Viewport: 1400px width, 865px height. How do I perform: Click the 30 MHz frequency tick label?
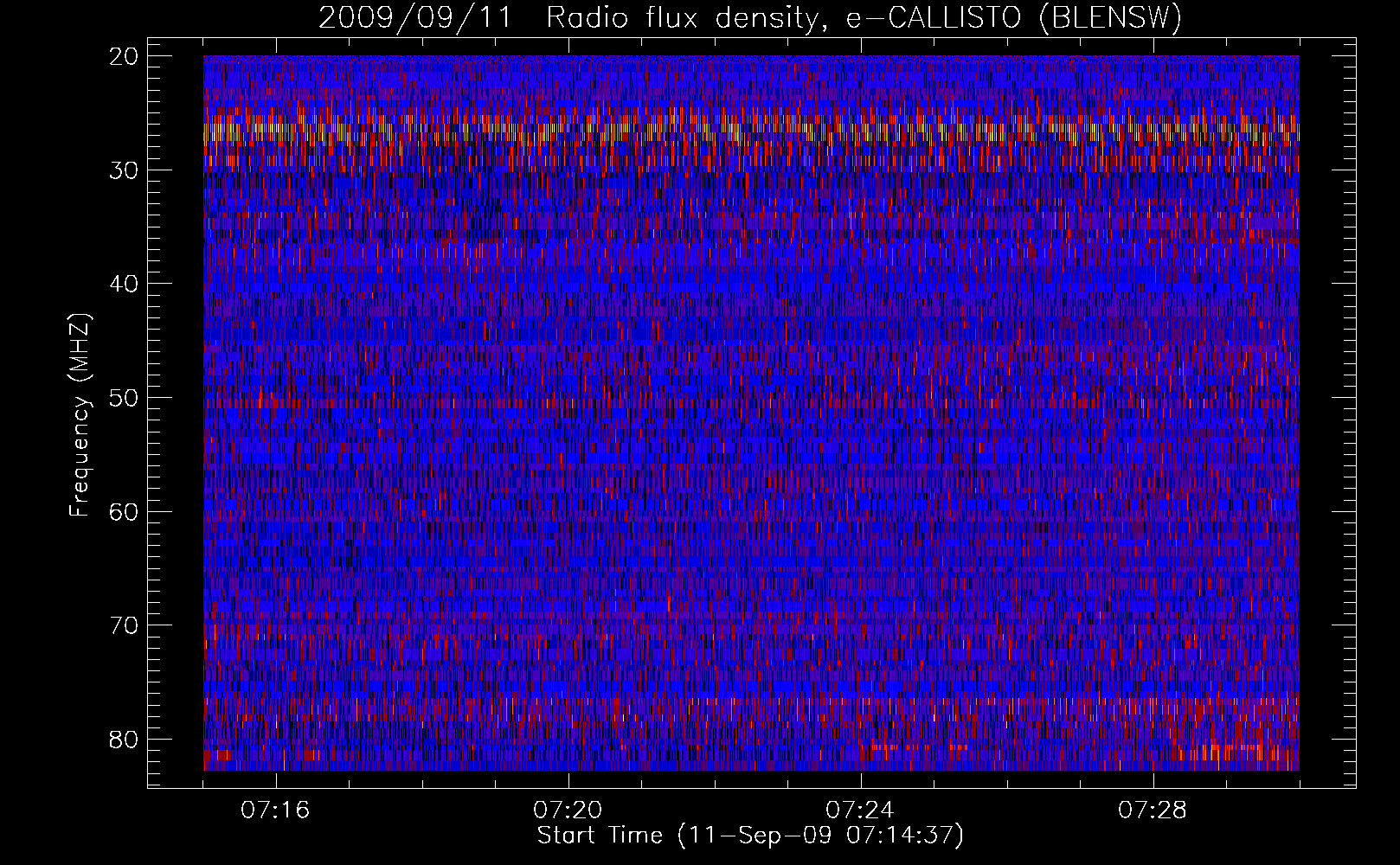(125, 170)
